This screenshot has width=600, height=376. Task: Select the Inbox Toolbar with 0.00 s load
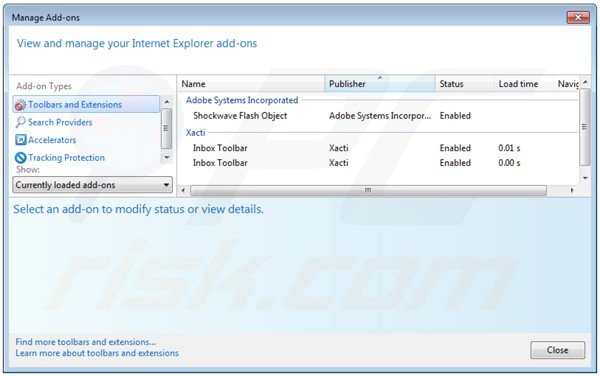[378, 163]
